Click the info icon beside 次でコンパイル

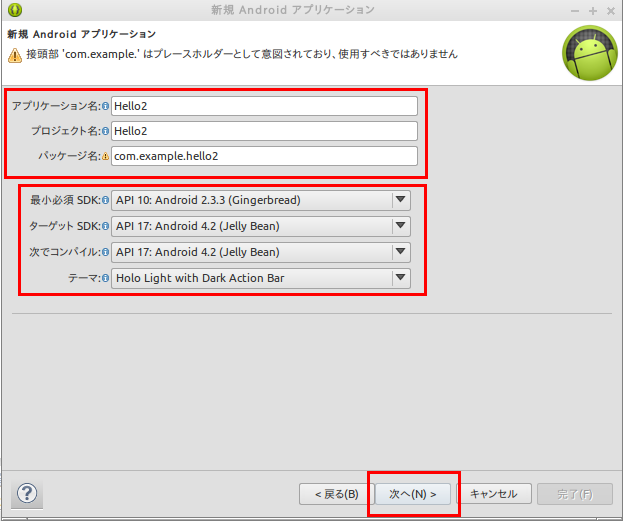coord(105,252)
